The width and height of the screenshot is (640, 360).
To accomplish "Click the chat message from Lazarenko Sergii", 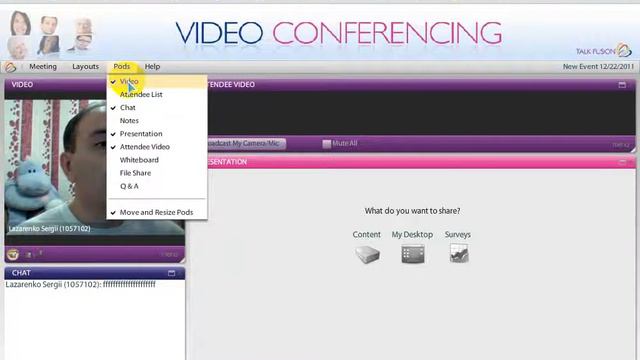I will coord(80,284).
